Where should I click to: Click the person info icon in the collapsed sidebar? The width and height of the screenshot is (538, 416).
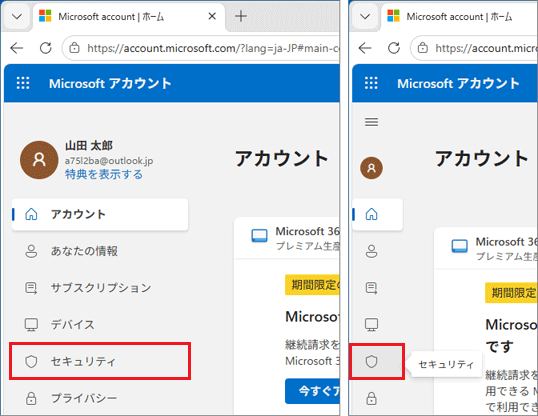371,251
